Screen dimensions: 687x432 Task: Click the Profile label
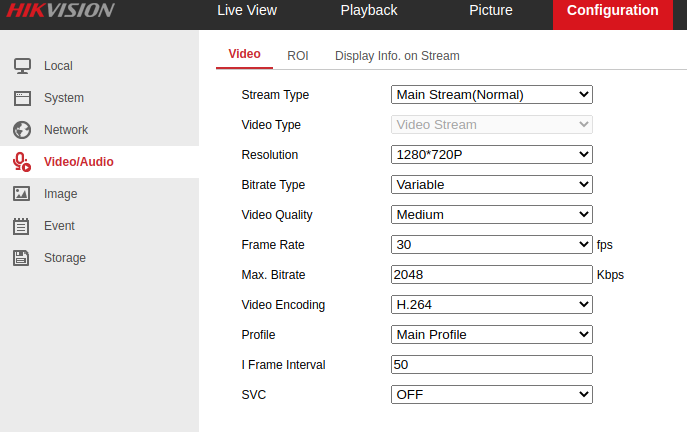[259, 335]
